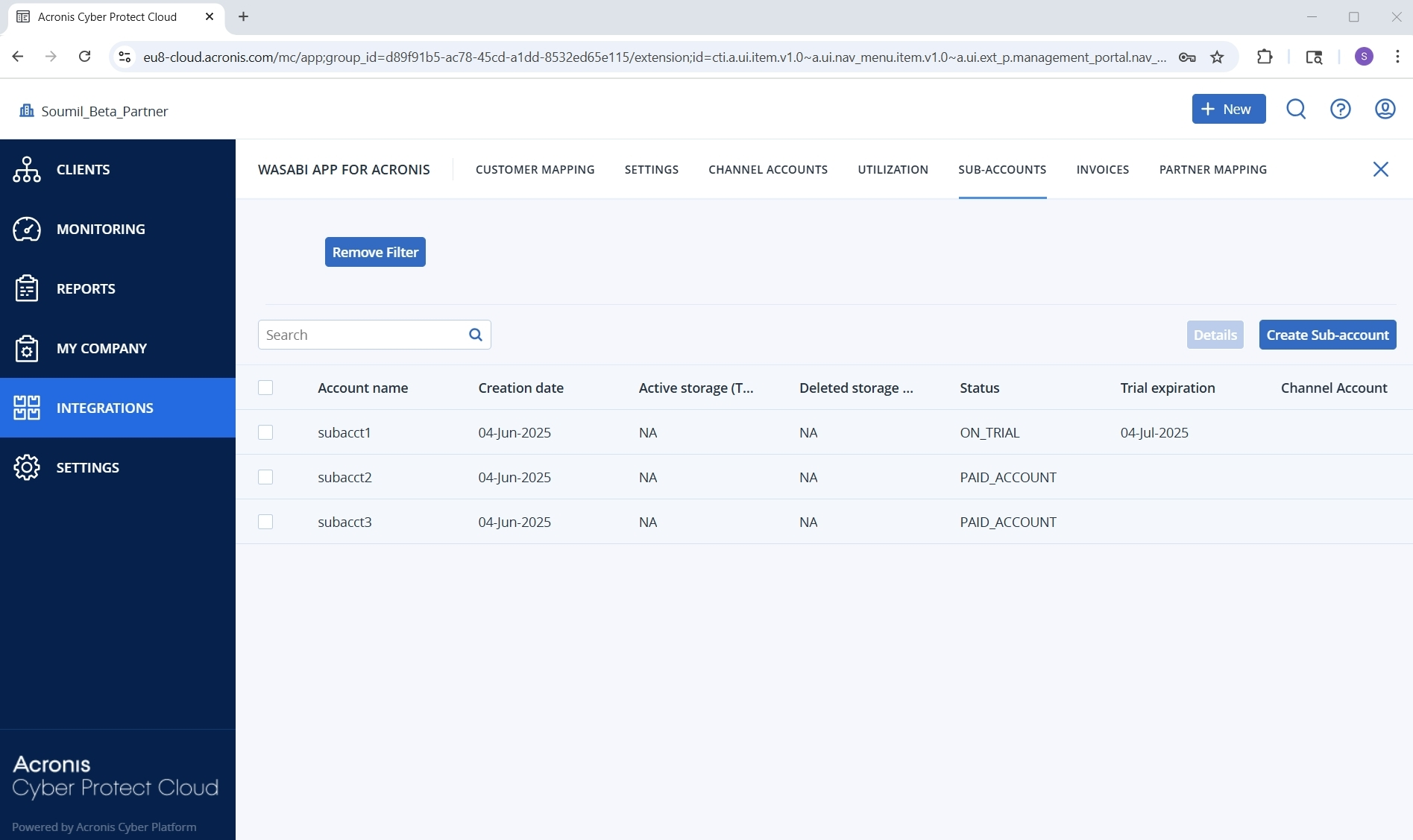The height and width of the screenshot is (840, 1413).
Task: Open the Partner Mapping tab
Action: pos(1213,169)
